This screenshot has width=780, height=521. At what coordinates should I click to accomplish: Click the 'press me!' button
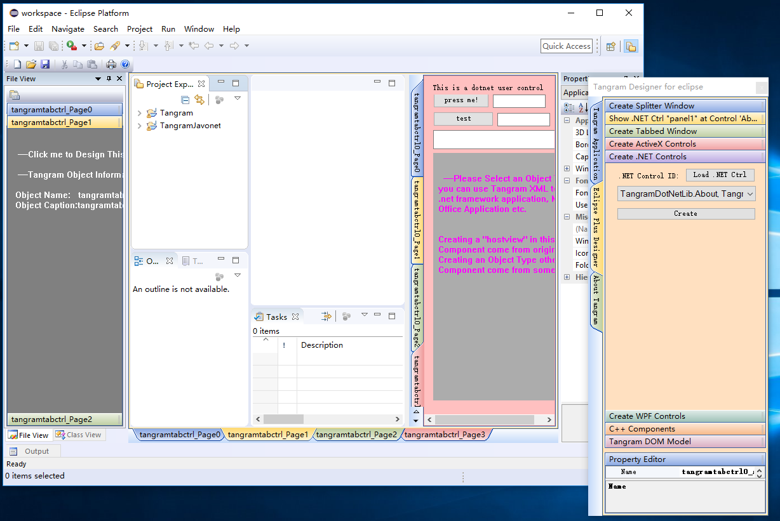[x=461, y=101]
